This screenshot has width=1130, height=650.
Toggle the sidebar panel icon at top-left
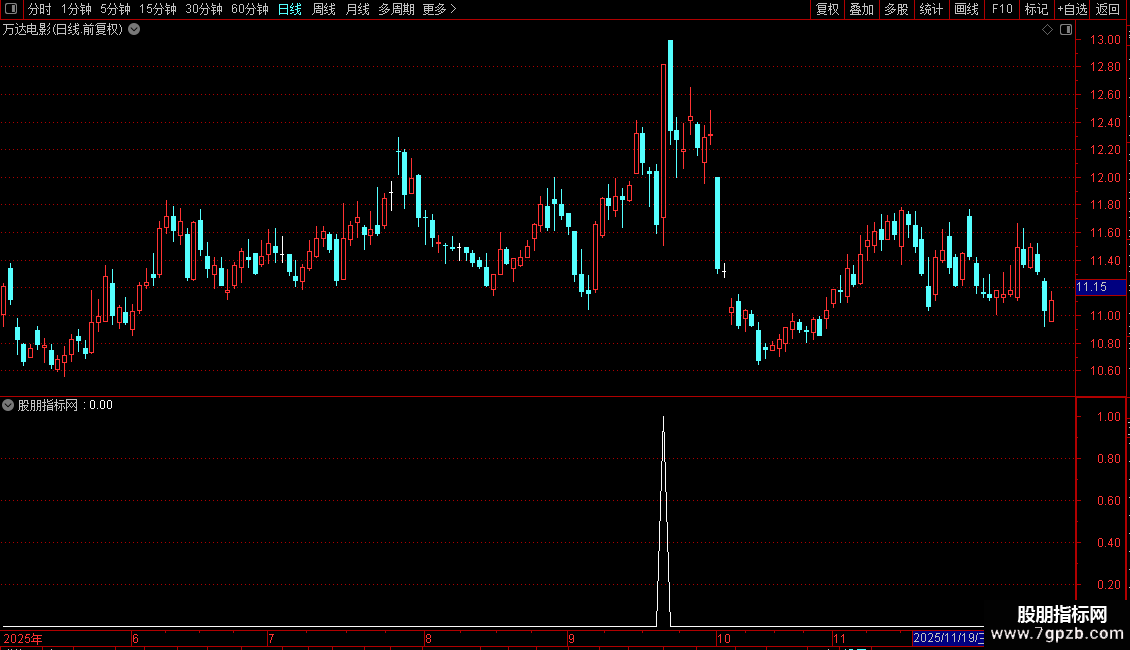pyautogui.click(x=11, y=9)
